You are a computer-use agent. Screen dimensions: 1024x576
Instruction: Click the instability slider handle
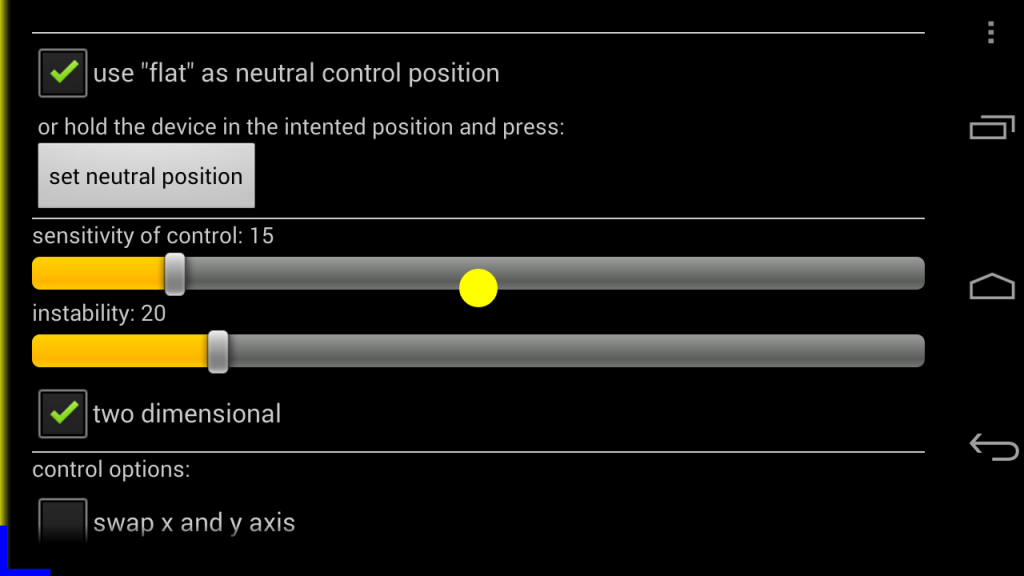tap(218, 351)
